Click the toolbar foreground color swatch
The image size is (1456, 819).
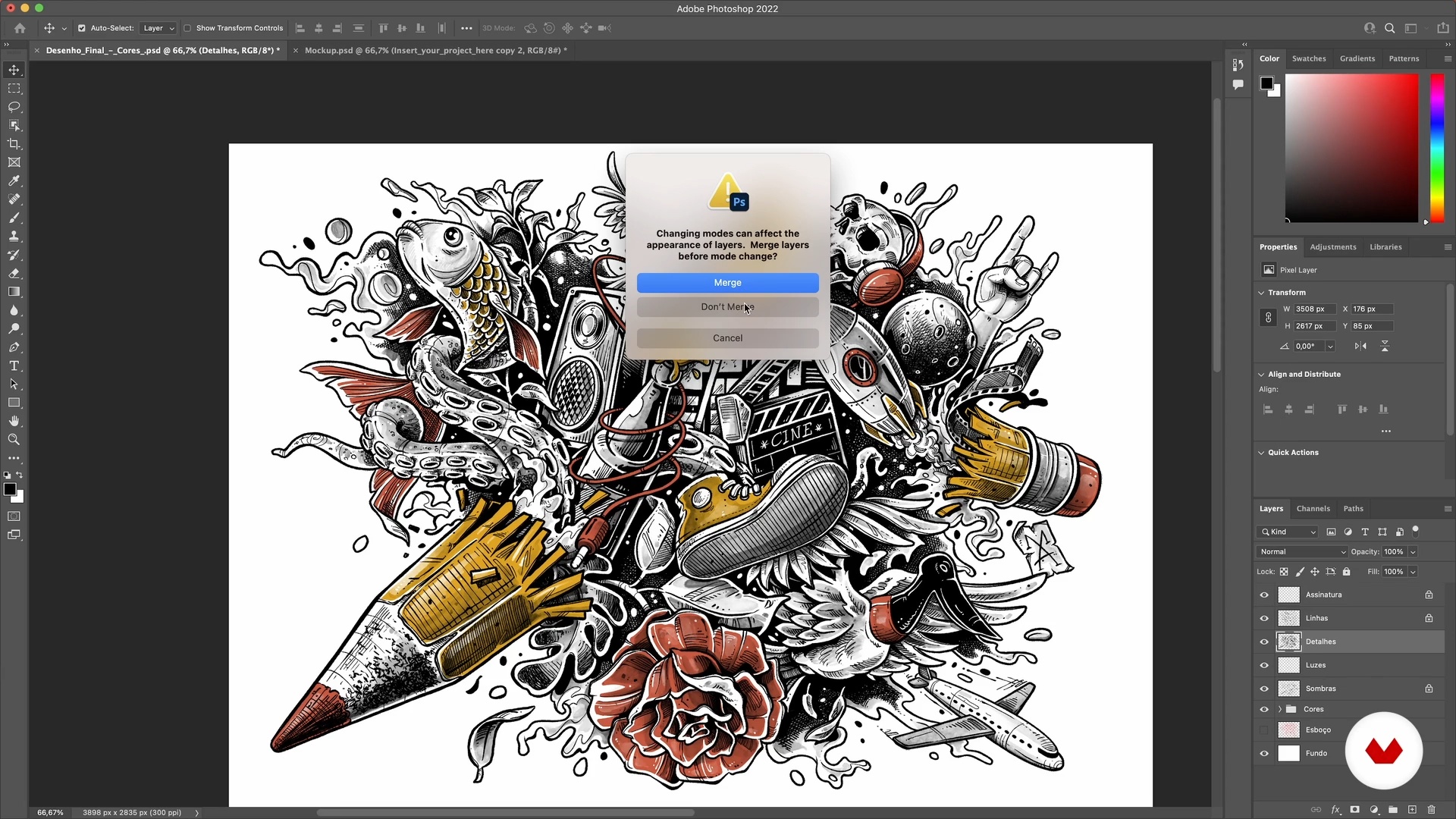pyautogui.click(x=10, y=490)
